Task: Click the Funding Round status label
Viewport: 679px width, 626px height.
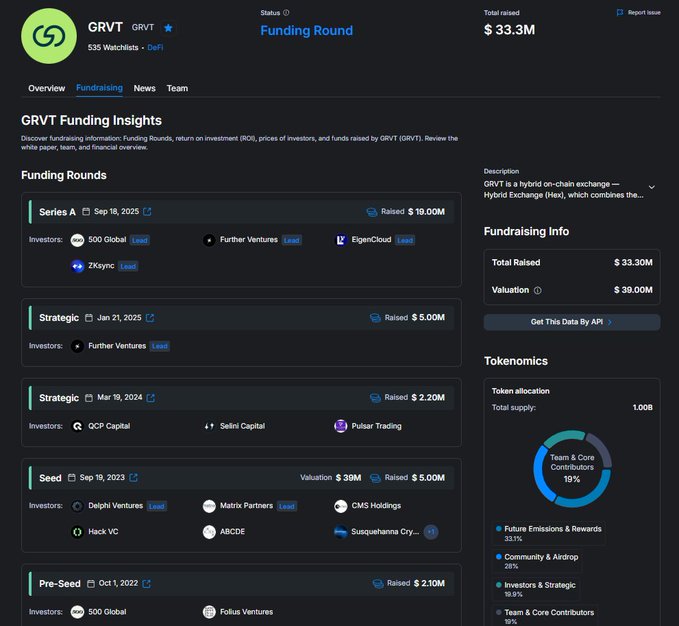Action: pos(307,31)
